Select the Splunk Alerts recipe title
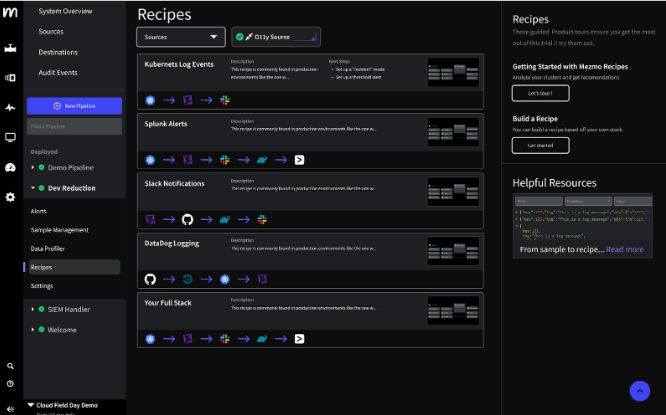This screenshot has width=666, height=415. (x=166, y=124)
